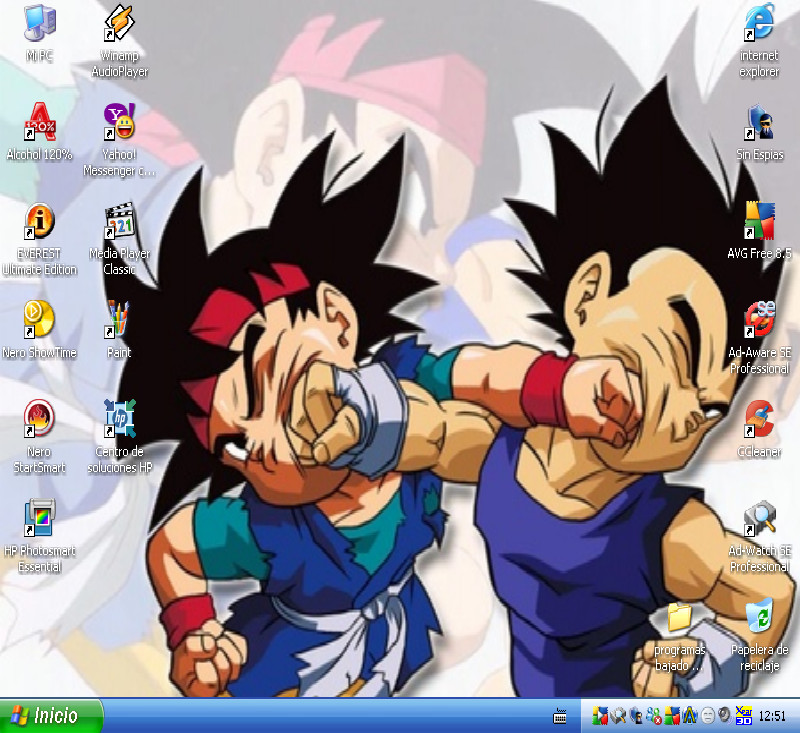Click the Sin Espias shield tray icon
This screenshot has height=733, width=800.
click(x=636, y=716)
